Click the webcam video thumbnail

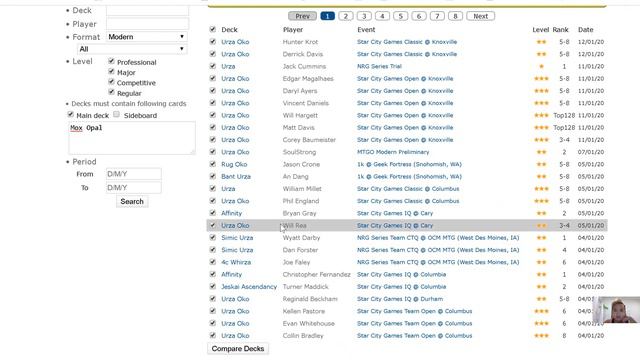pos(616,310)
